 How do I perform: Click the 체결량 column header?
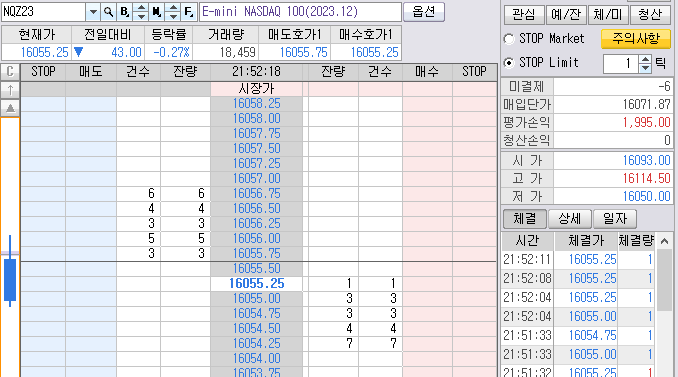pos(636,241)
